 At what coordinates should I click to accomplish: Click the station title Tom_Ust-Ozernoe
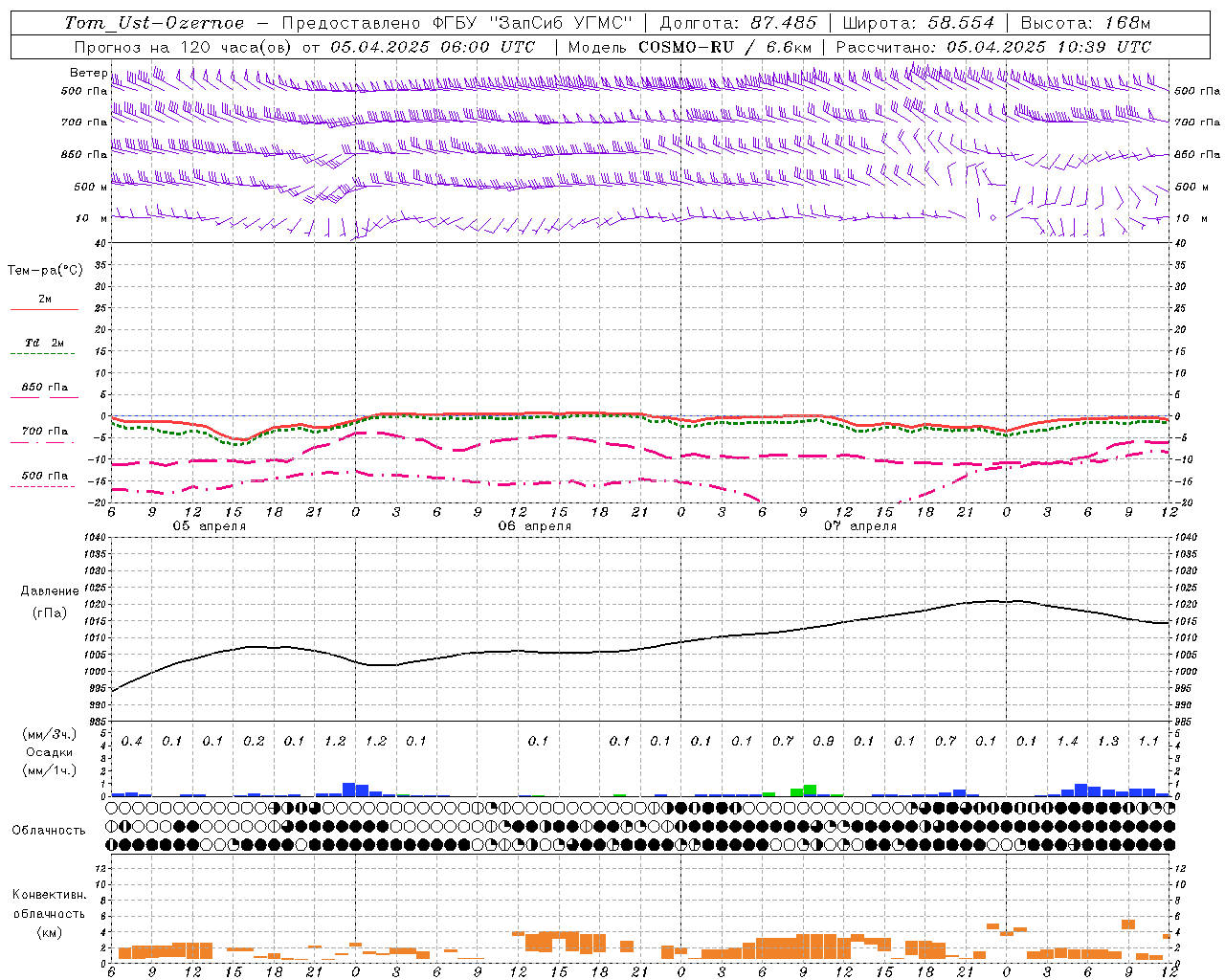point(155,23)
